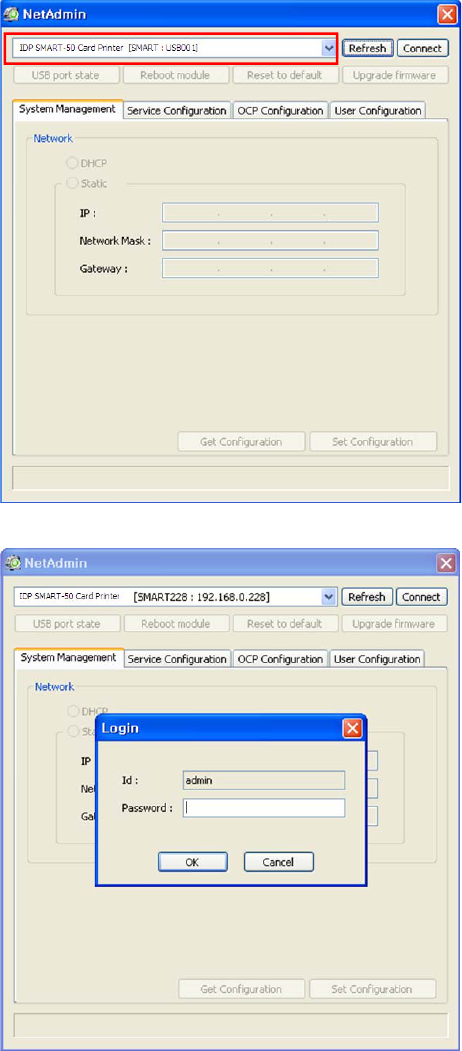Open User Configuration tab in lower window

click(378, 659)
